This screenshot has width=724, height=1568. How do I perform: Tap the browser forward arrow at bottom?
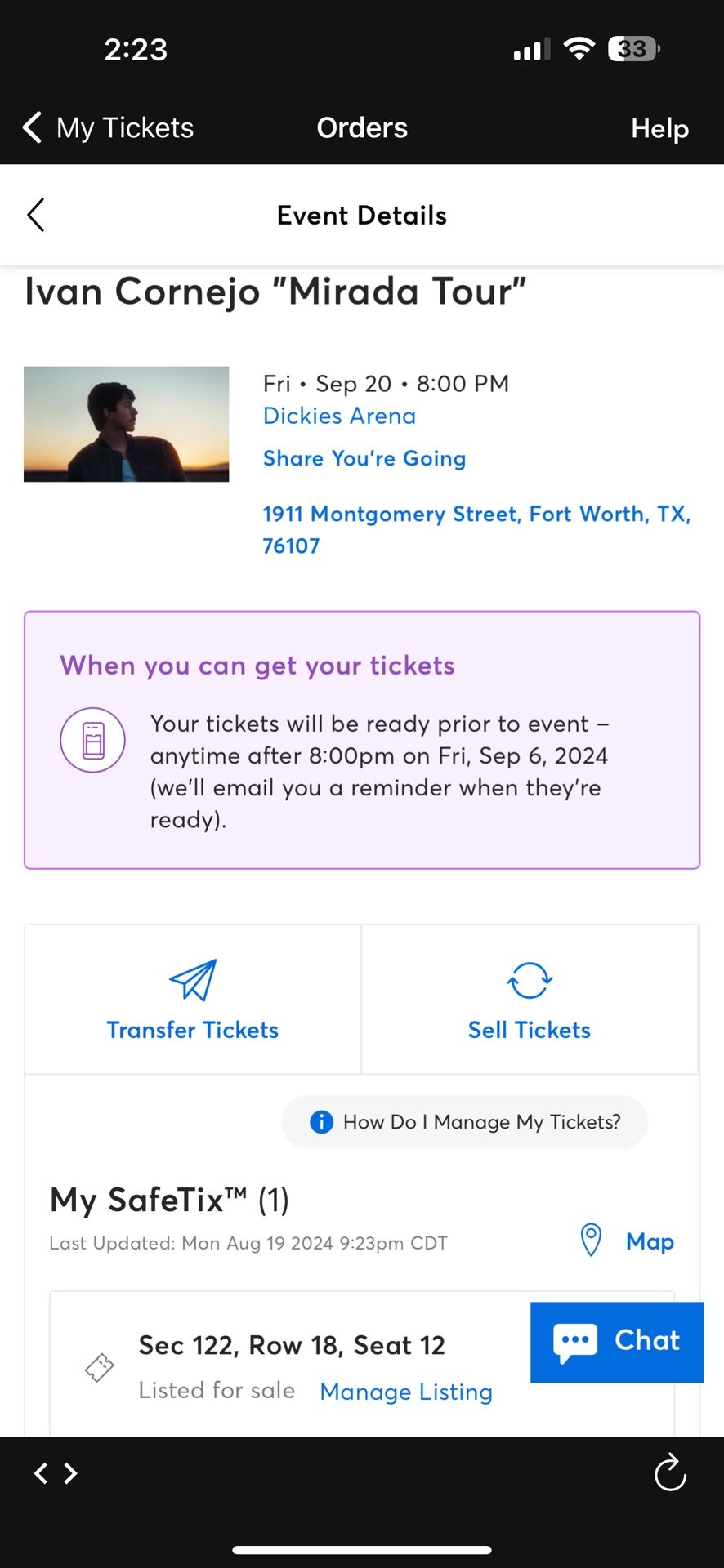pos(71,1472)
